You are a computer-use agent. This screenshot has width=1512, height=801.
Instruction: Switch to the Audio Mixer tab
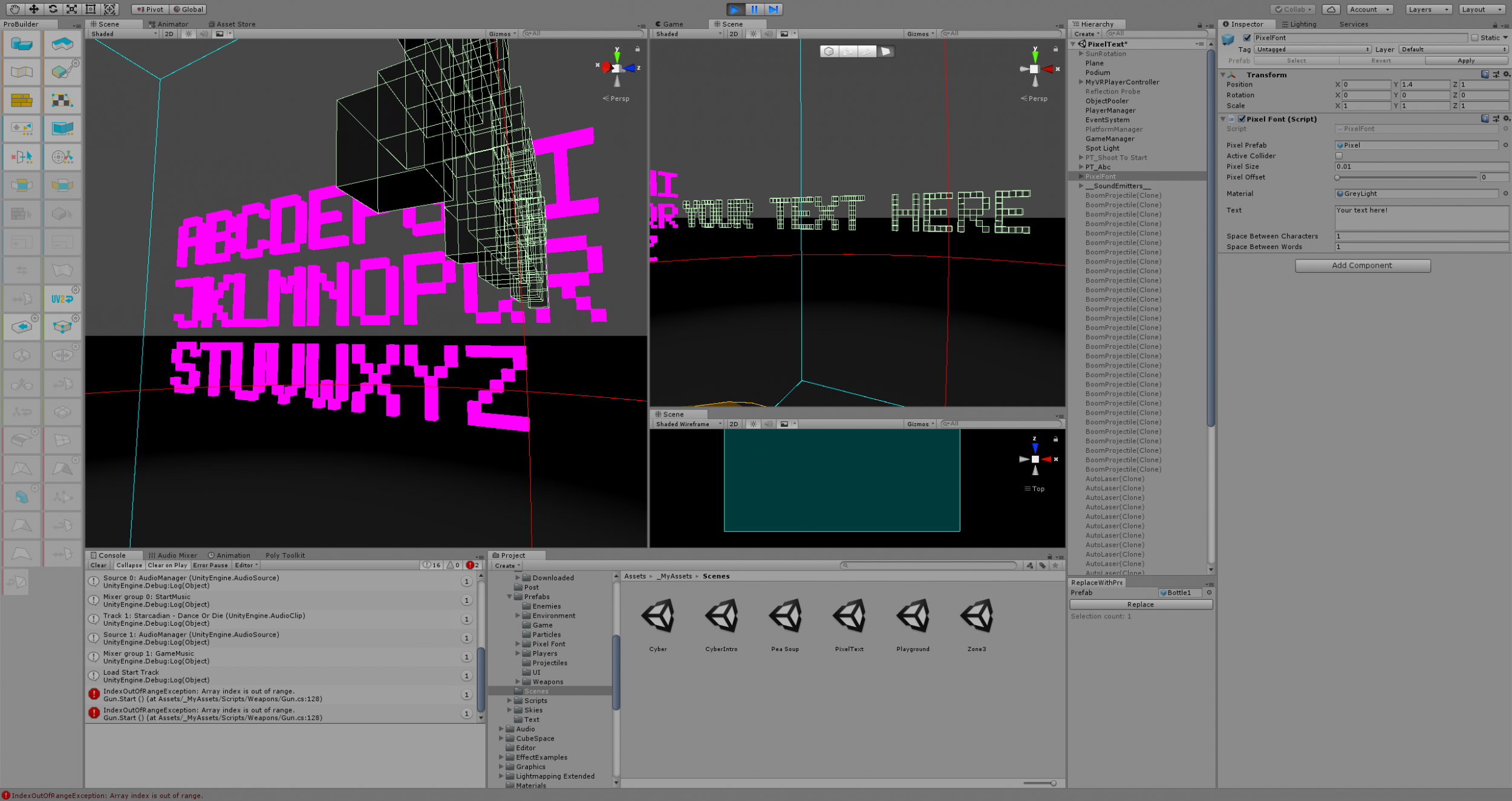point(173,555)
